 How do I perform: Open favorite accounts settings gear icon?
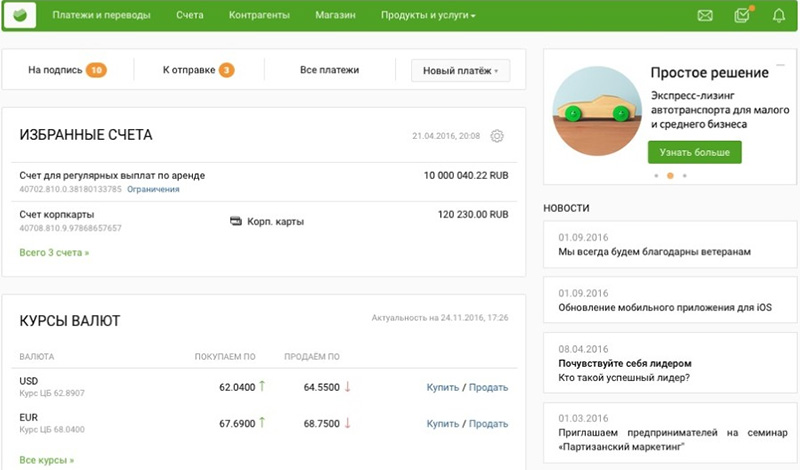click(497, 136)
